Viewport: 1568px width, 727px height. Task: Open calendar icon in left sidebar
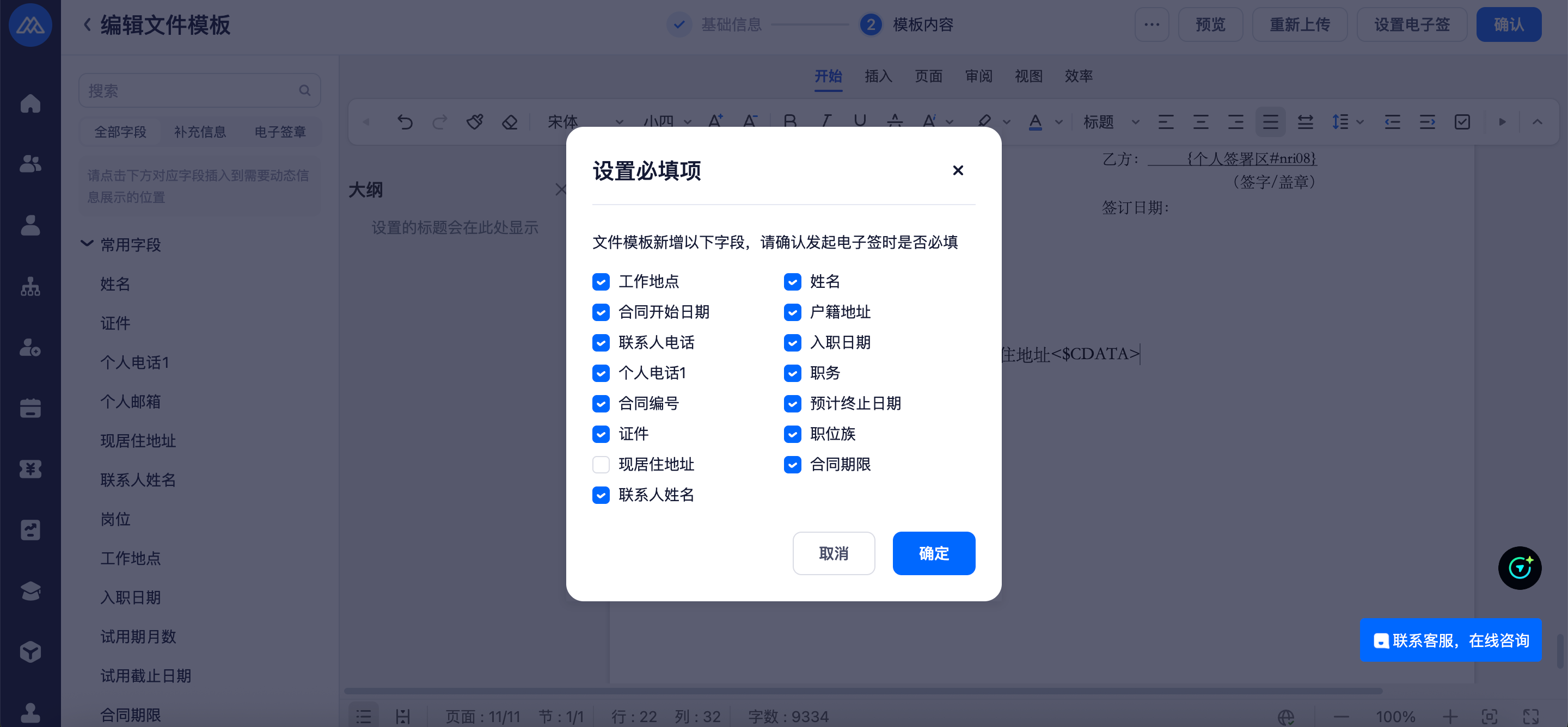(30, 408)
